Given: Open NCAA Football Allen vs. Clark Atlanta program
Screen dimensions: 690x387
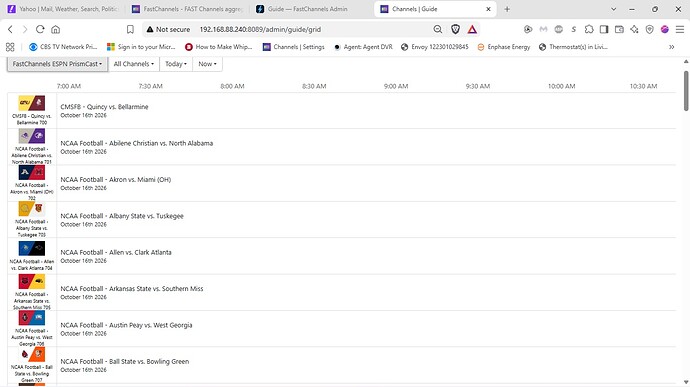Looking at the screenshot, I should pos(366,256).
